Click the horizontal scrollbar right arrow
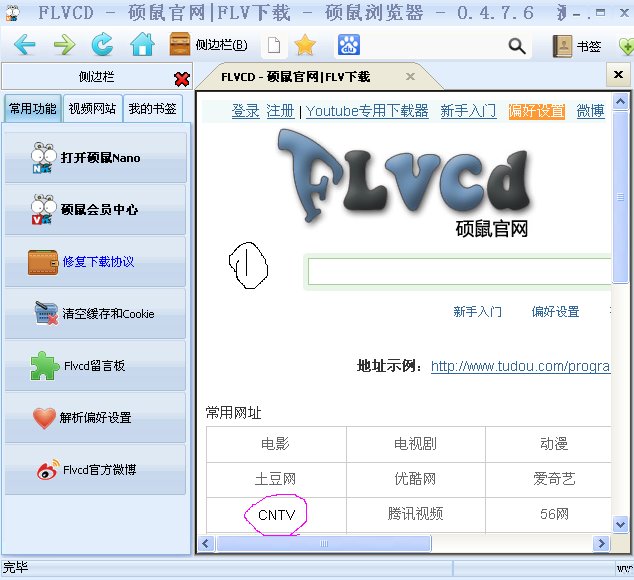 [x=601, y=543]
